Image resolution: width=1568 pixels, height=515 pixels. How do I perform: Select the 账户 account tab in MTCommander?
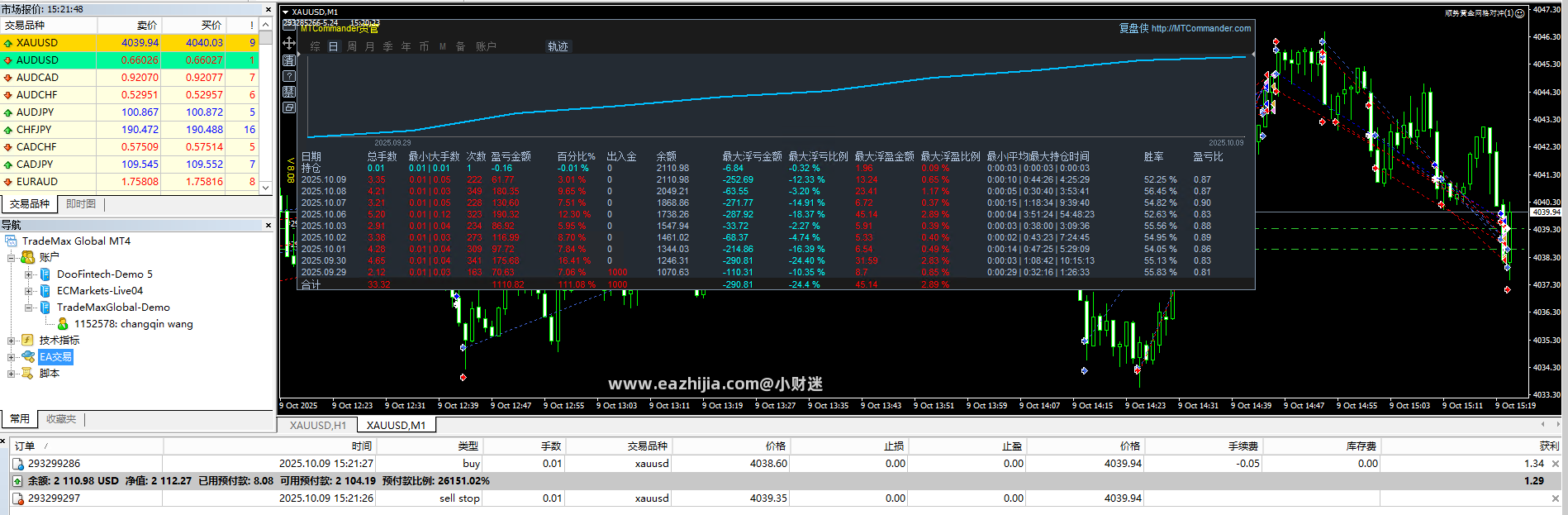(x=486, y=46)
